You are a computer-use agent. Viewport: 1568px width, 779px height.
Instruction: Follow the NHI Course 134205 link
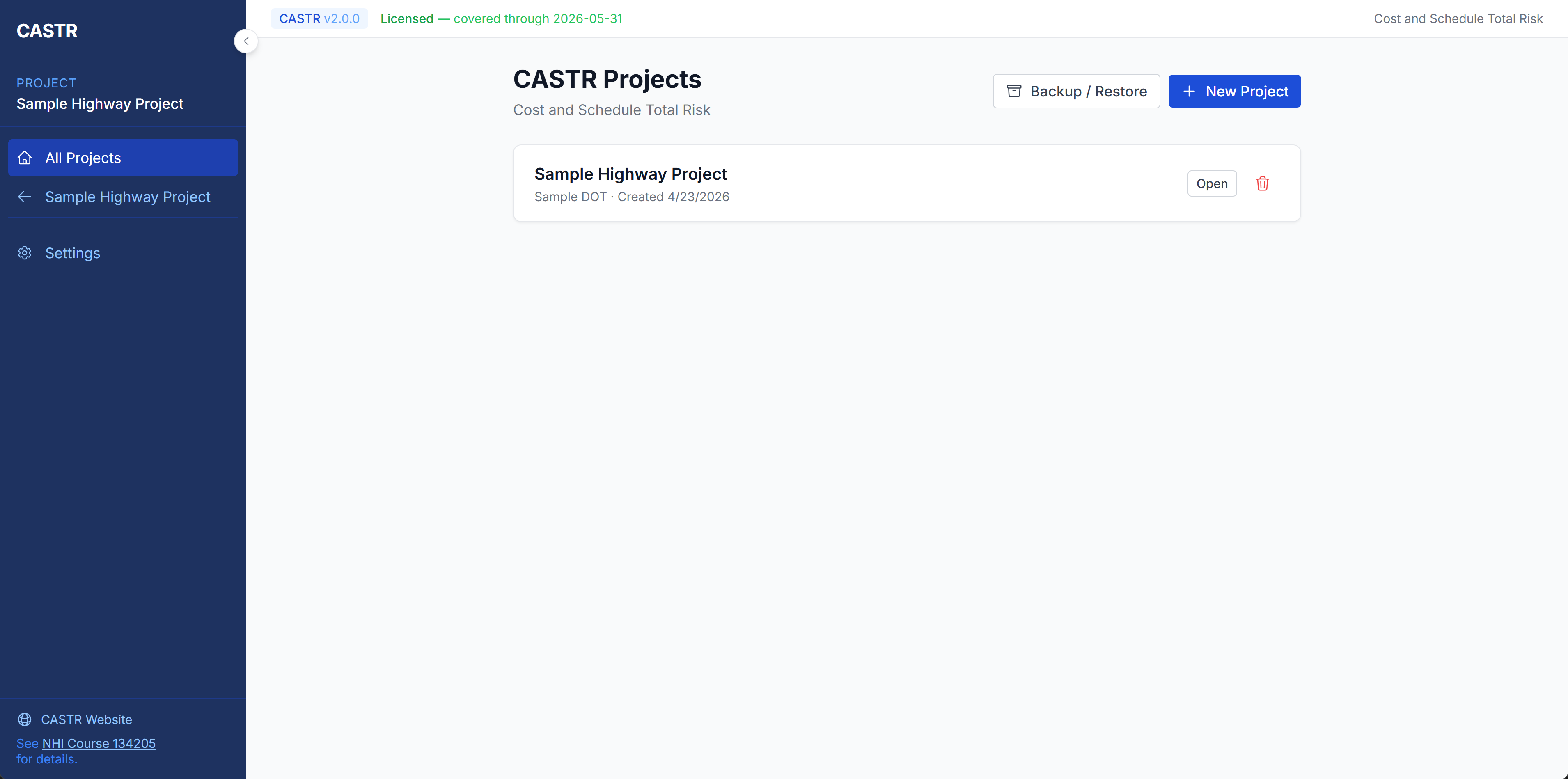tap(99, 743)
